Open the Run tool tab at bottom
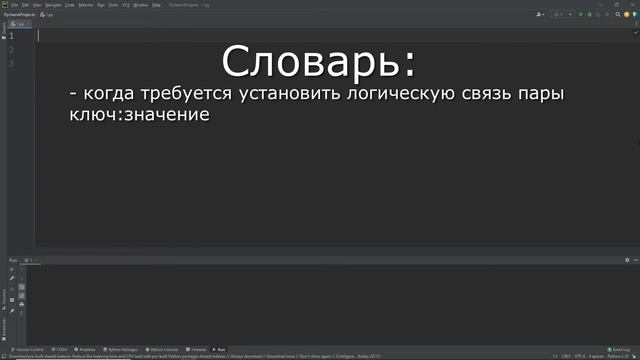The width and height of the screenshot is (640, 360). [219, 350]
